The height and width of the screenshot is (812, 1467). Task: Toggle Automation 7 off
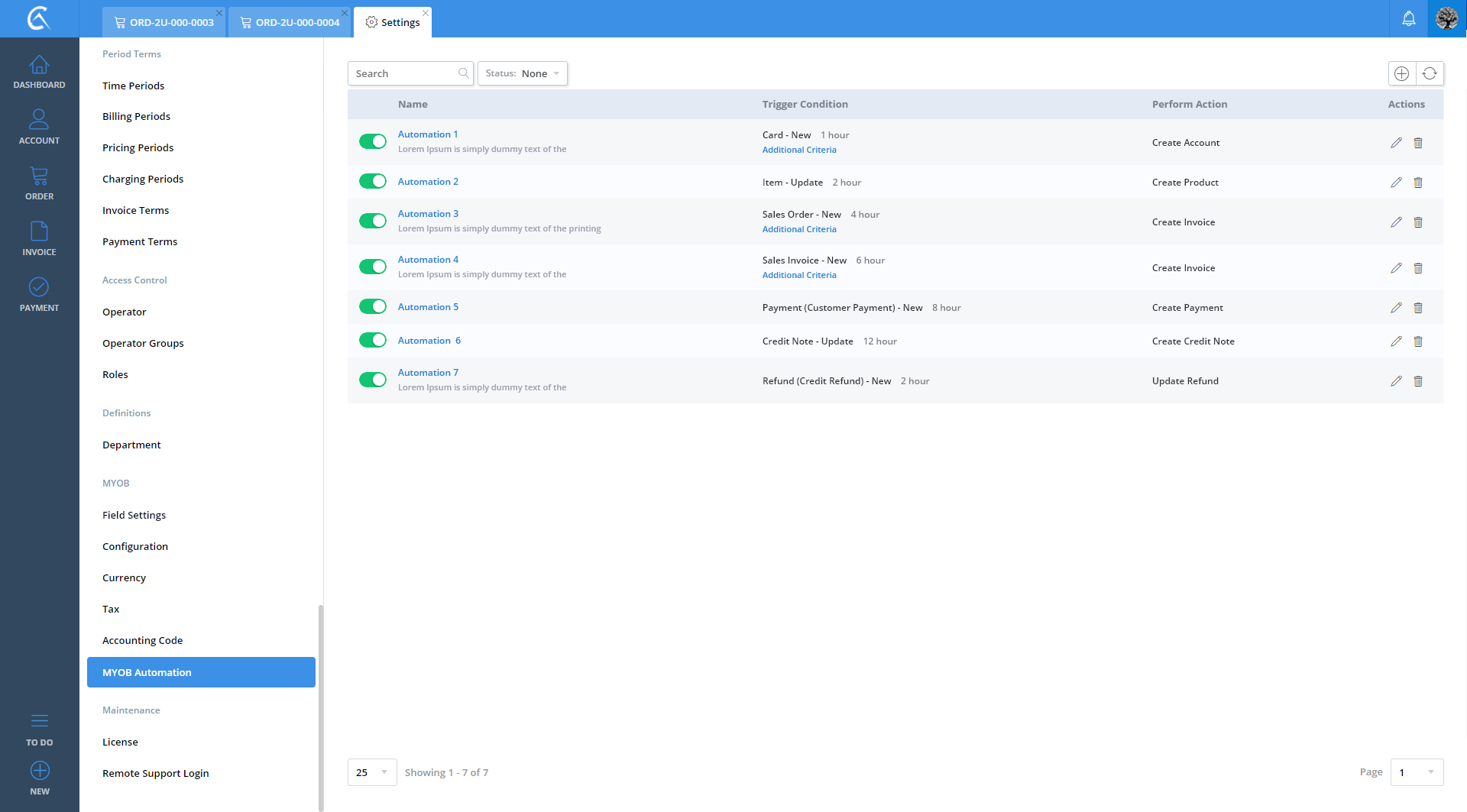click(x=373, y=380)
